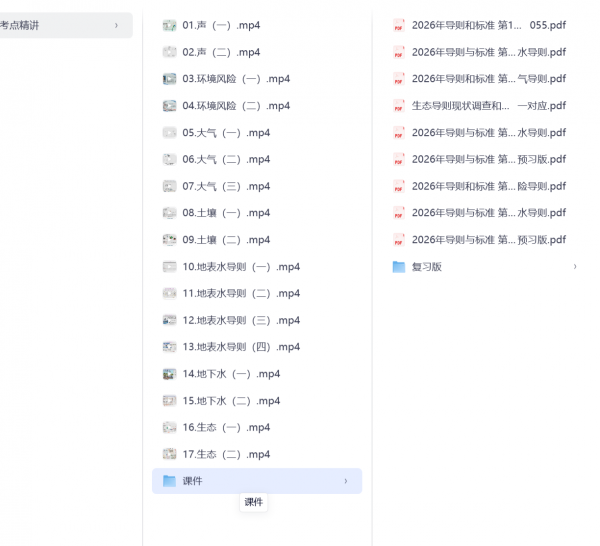Expand the 考点精讲 sidebar chevron
This screenshot has height=546, width=600.
(116, 25)
